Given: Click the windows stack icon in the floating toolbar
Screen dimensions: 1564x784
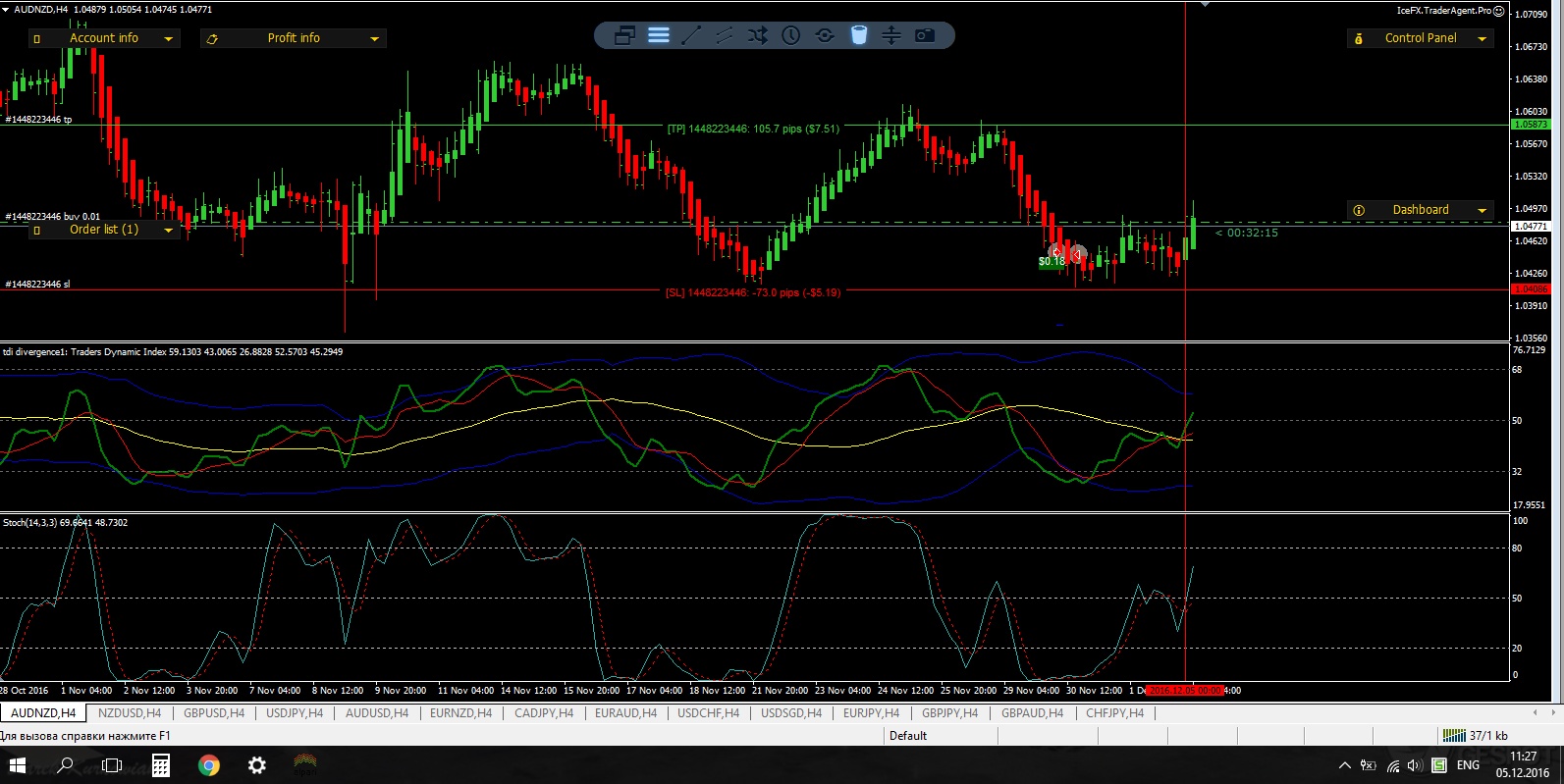Looking at the screenshot, I should pos(624,36).
